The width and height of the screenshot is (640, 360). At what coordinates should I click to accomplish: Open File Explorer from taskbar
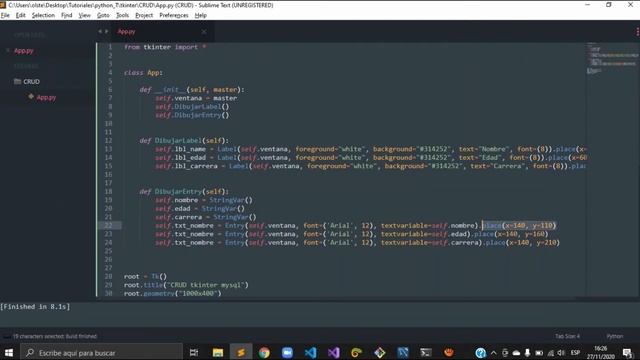(218, 352)
